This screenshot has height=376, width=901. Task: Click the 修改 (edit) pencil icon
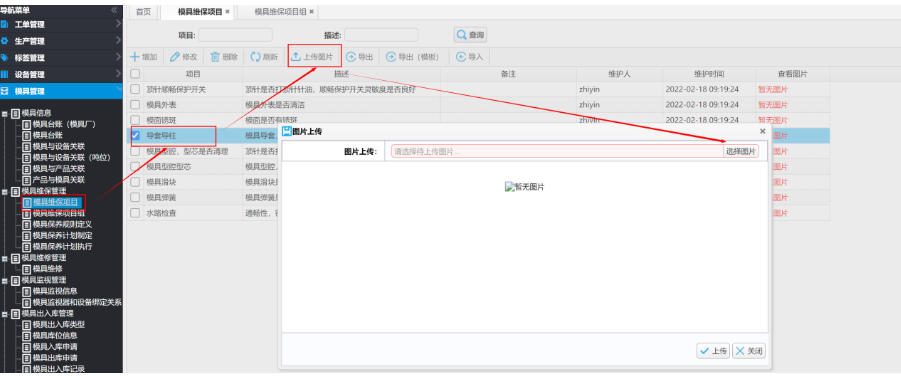175,57
